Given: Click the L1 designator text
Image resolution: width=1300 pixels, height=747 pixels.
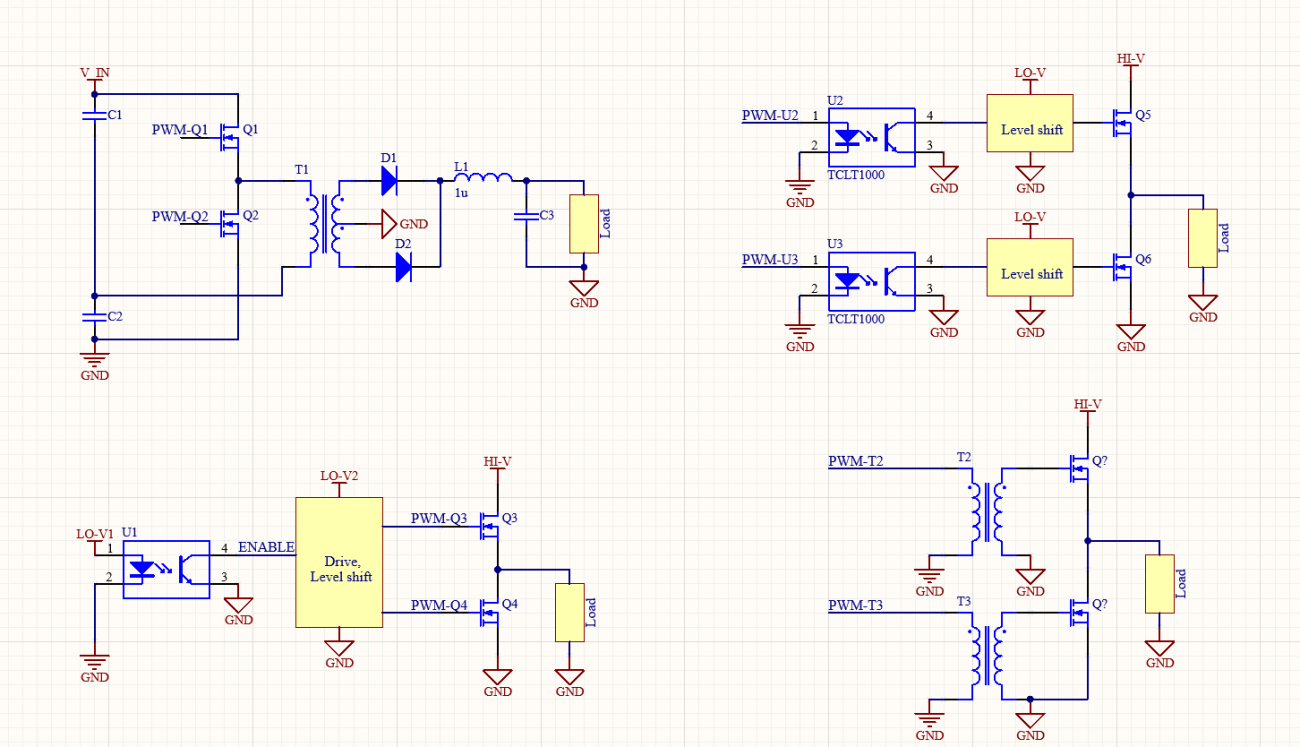Looking at the screenshot, I should 461,165.
